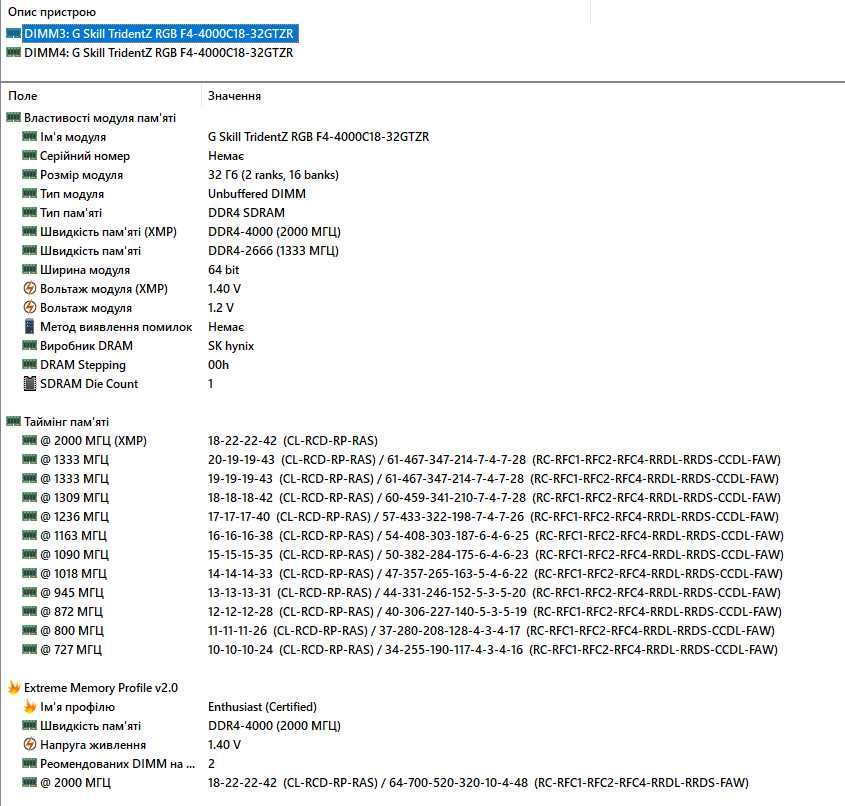845x806 pixels.
Task: Click the icon beside 'Ім'я модуля'
Action: pyautogui.click(x=30, y=136)
